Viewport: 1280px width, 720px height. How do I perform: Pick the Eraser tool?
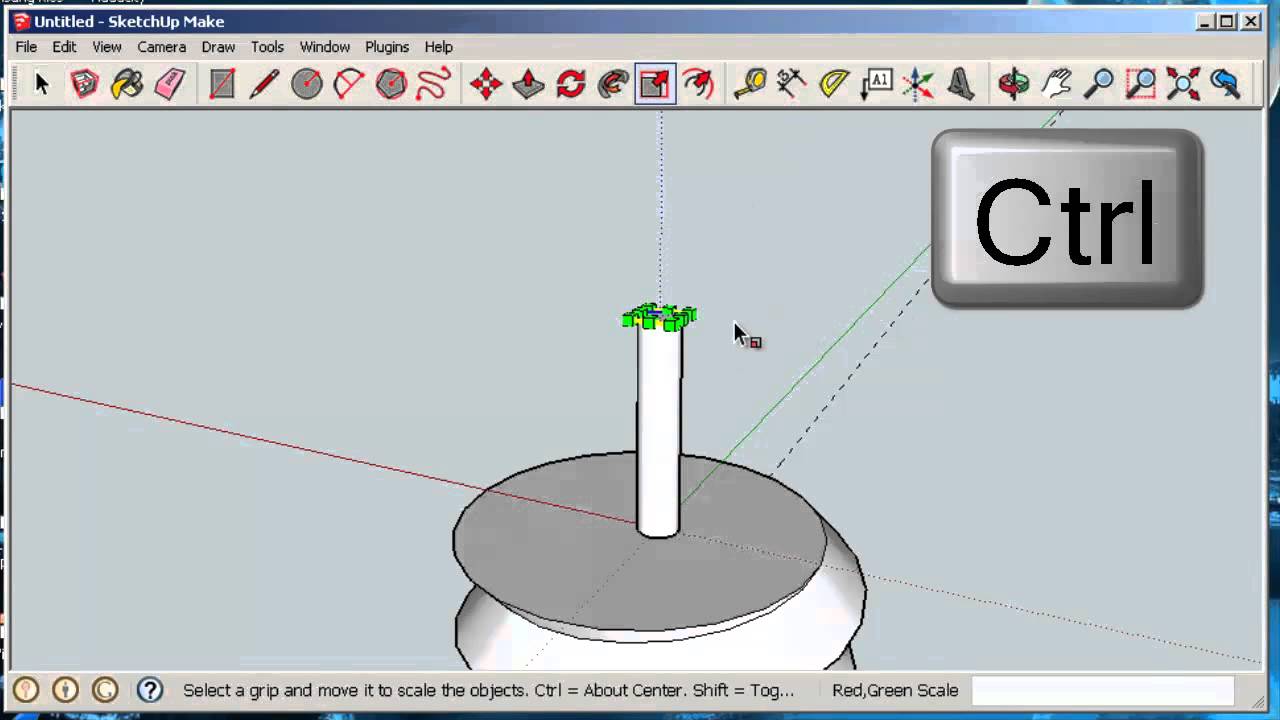click(x=170, y=84)
